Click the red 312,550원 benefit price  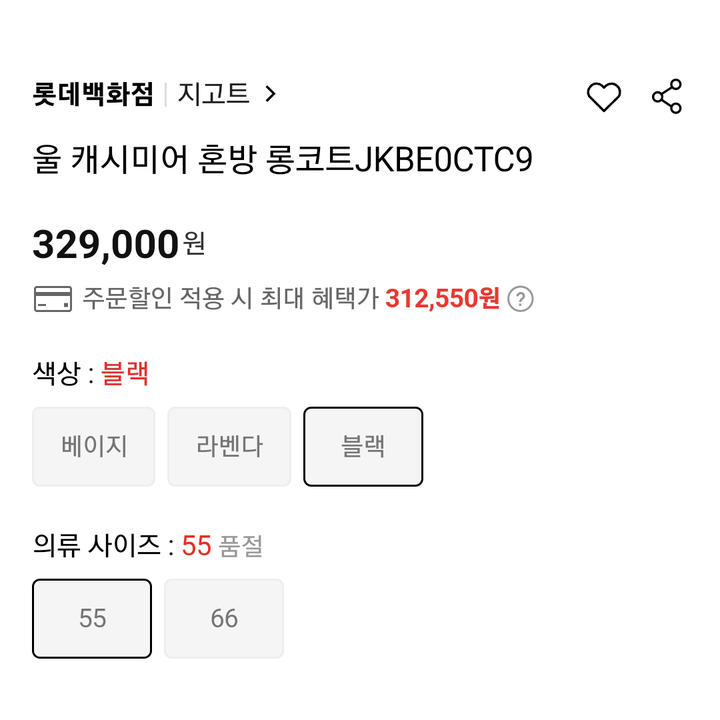pyautogui.click(x=442, y=298)
